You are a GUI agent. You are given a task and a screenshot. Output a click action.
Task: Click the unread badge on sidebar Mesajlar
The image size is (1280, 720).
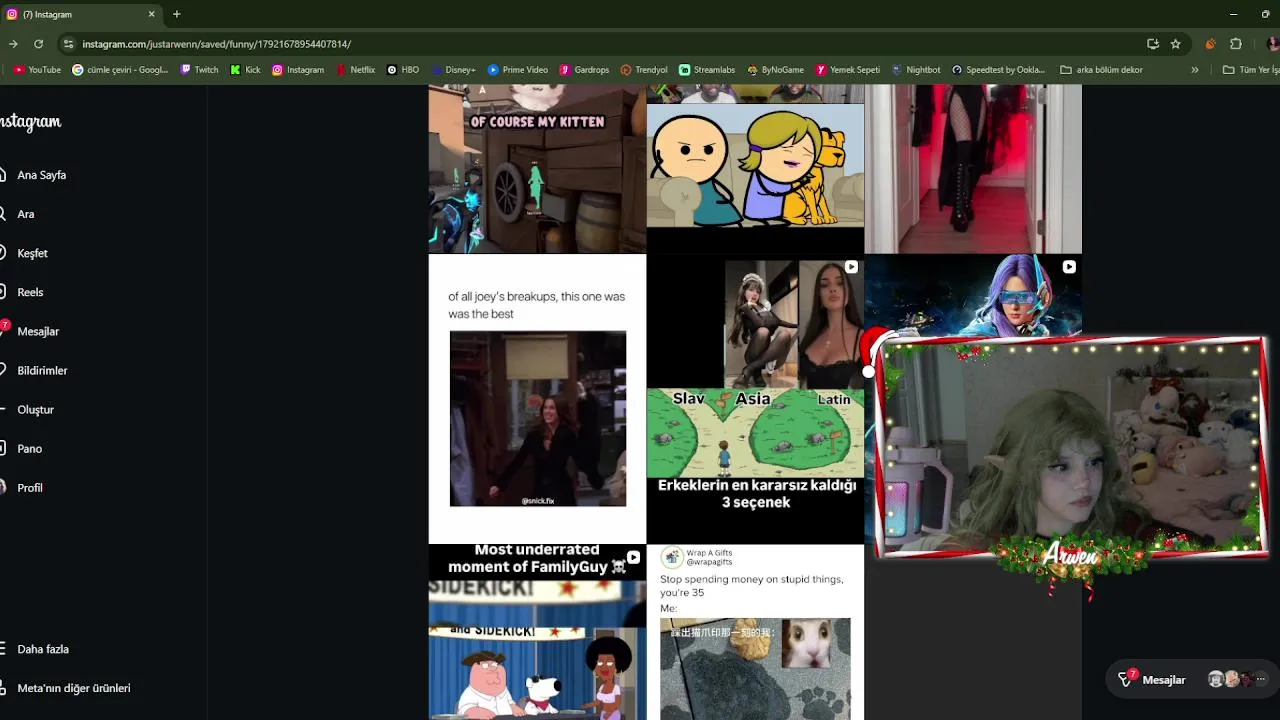click(5, 325)
